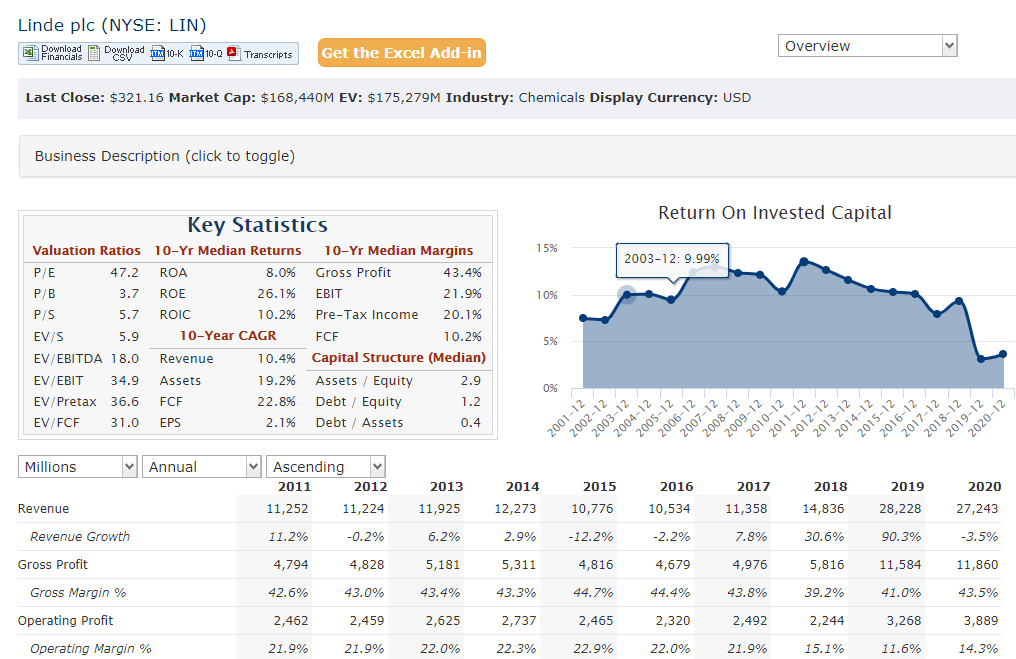Select the 10-Year CAGR heading
Viewport: 1016px width, 659px height.
coord(228,336)
